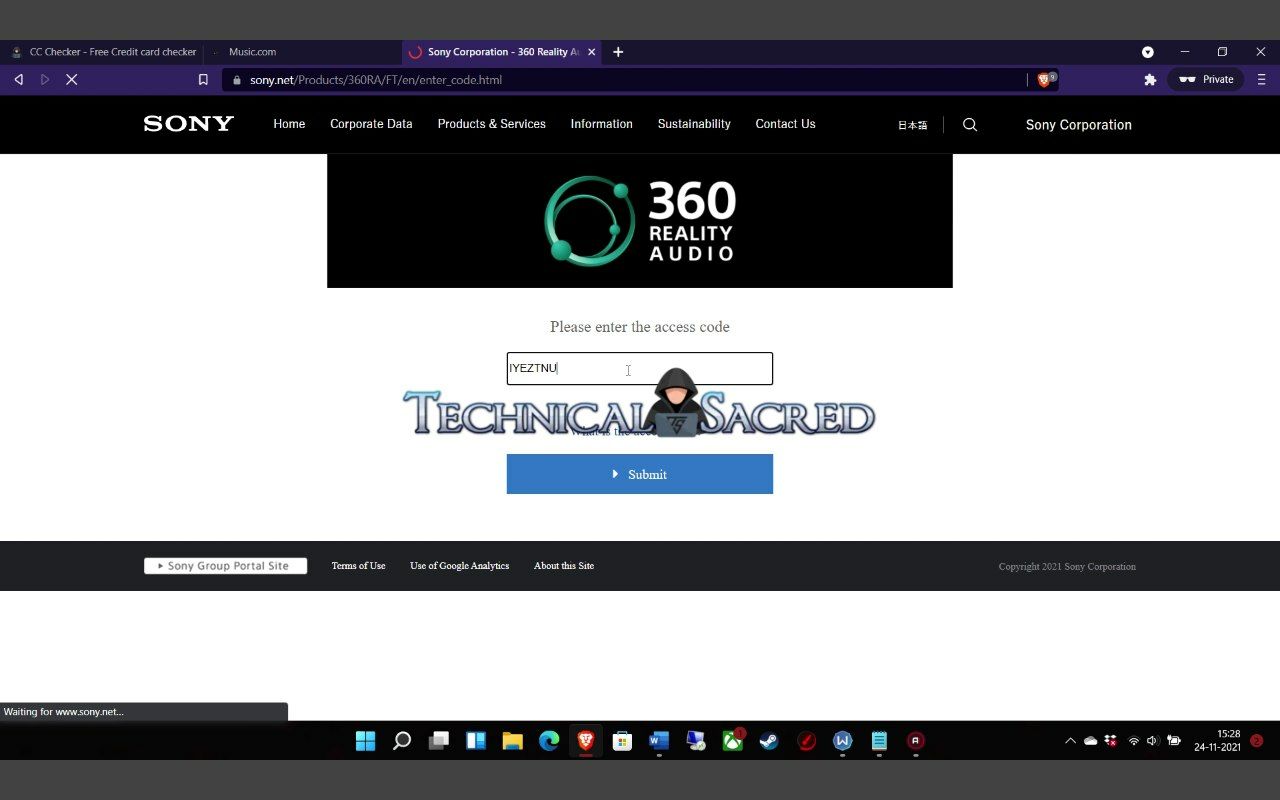The image size is (1280, 800).
Task: Open the Notepad taskbar icon
Action: click(879, 741)
